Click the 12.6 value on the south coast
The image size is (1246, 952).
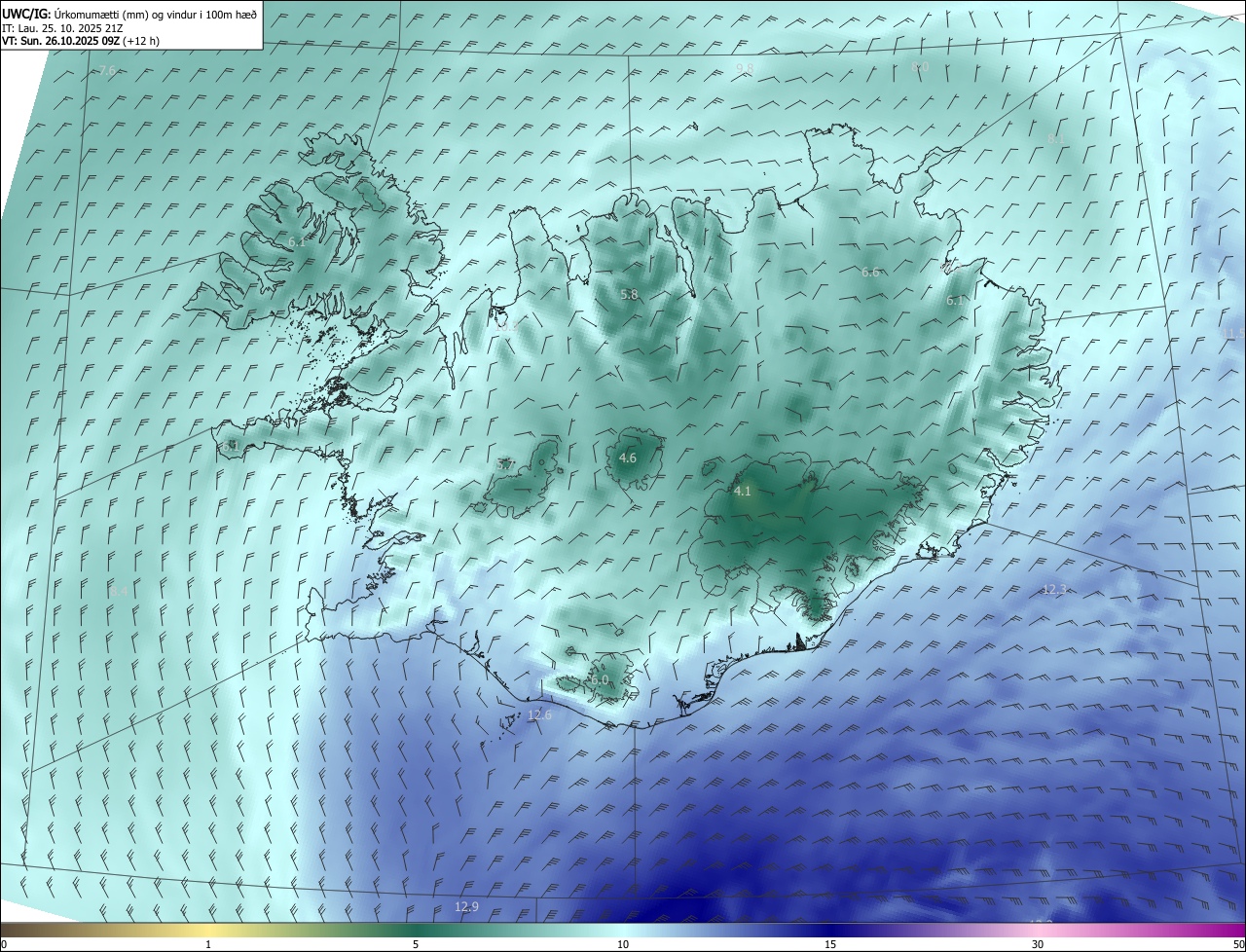[x=539, y=715]
